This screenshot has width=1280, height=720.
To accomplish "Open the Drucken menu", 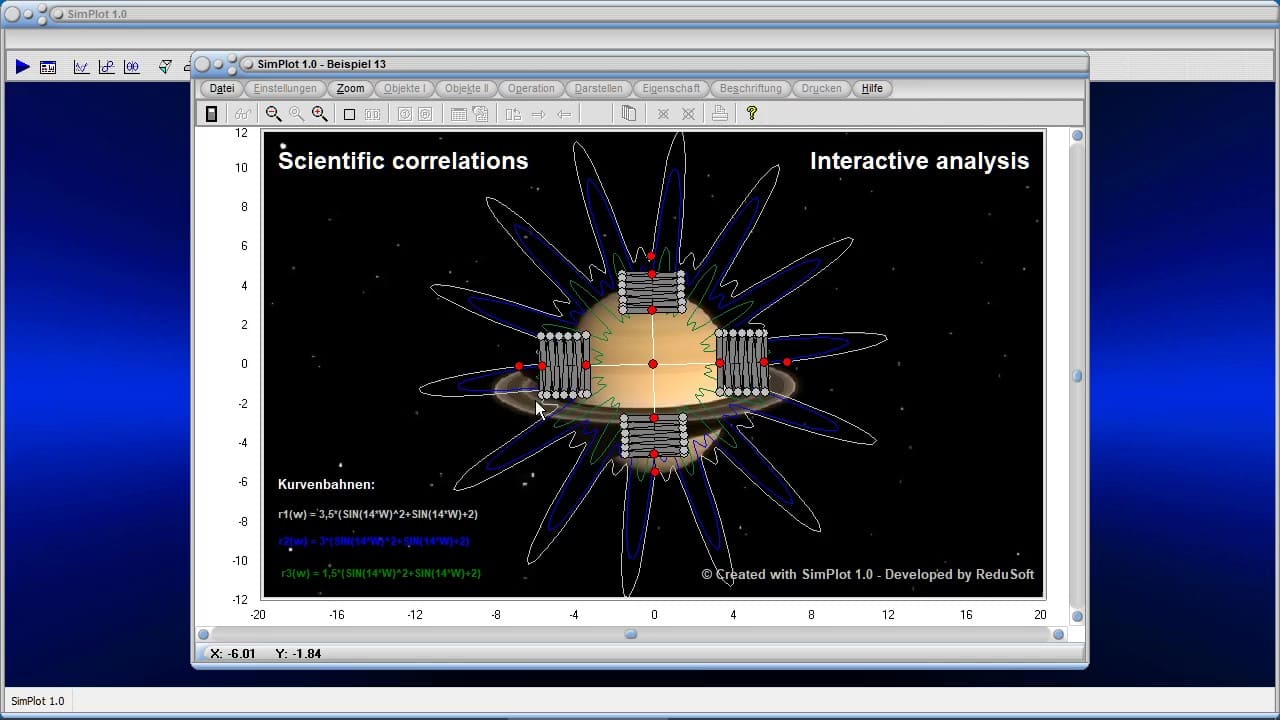I will click(x=821, y=88).
